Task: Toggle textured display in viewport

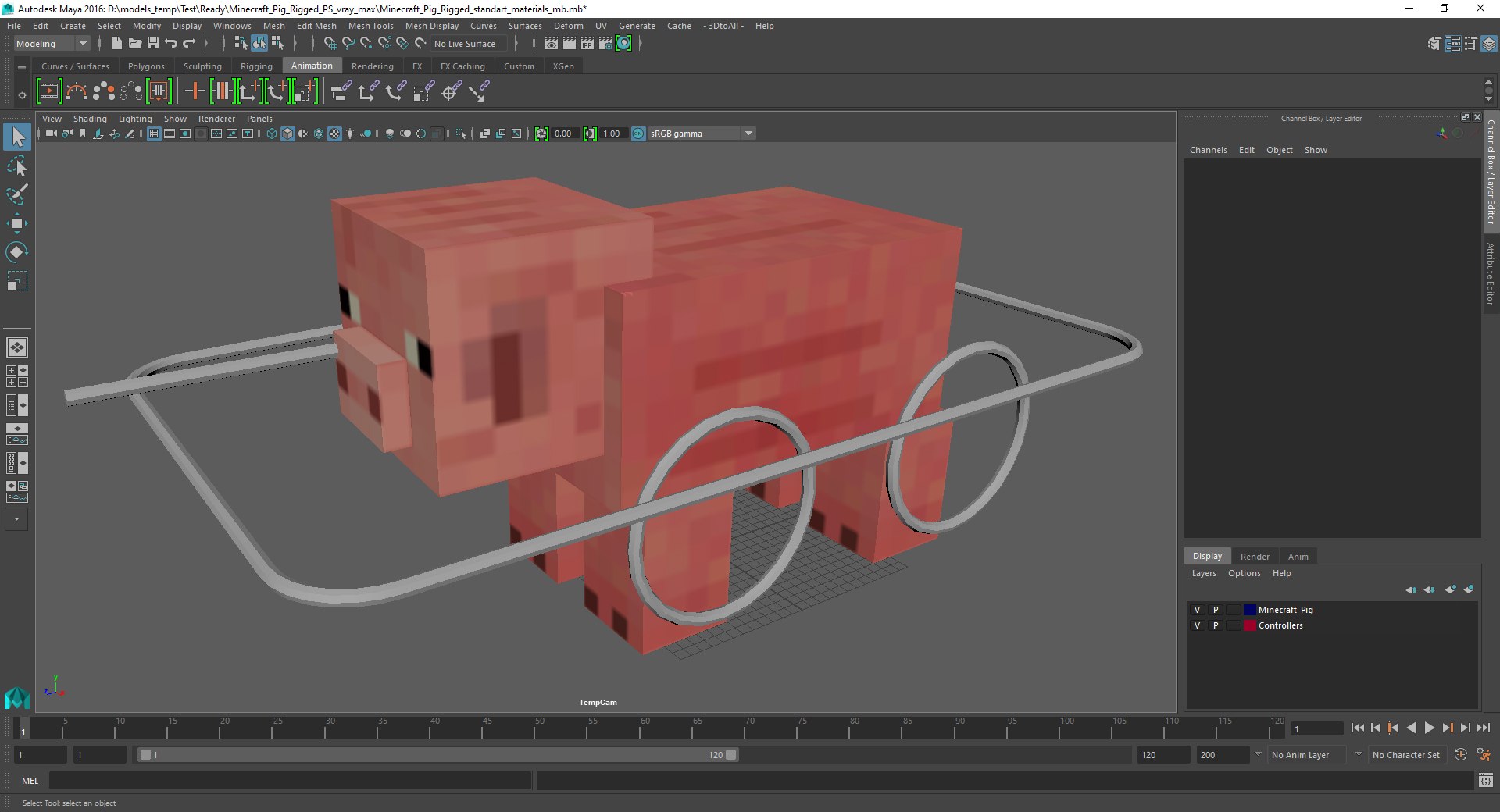Action: click(x=334, y=134)
